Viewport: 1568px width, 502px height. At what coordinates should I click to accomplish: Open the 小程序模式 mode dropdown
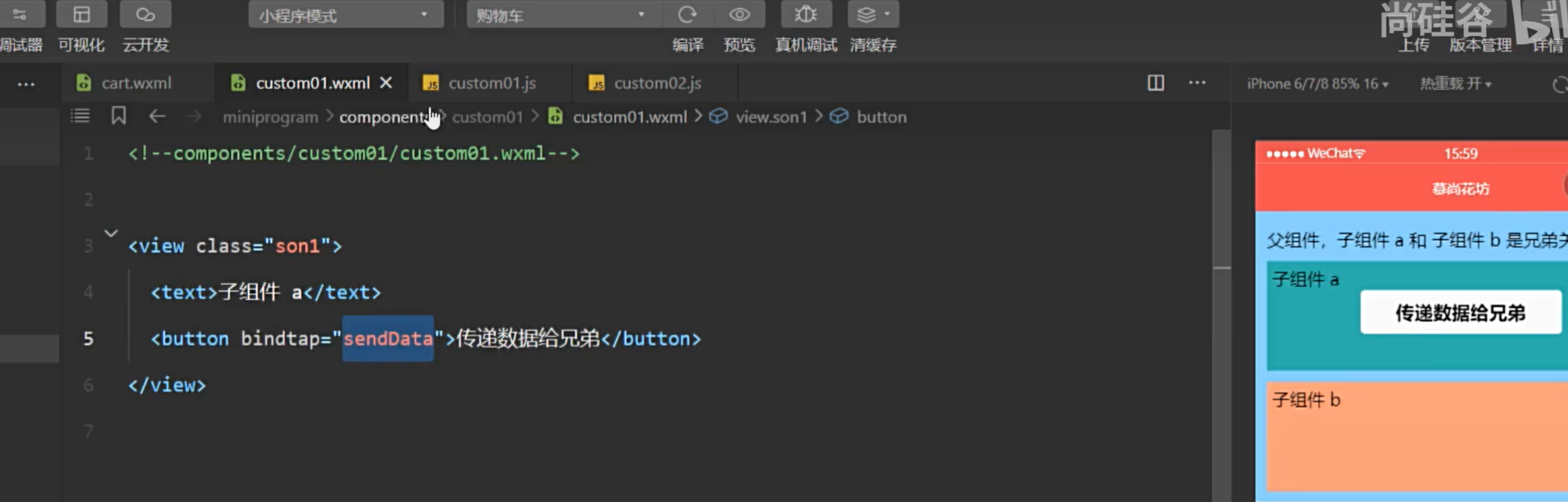[x=345, y=15]
